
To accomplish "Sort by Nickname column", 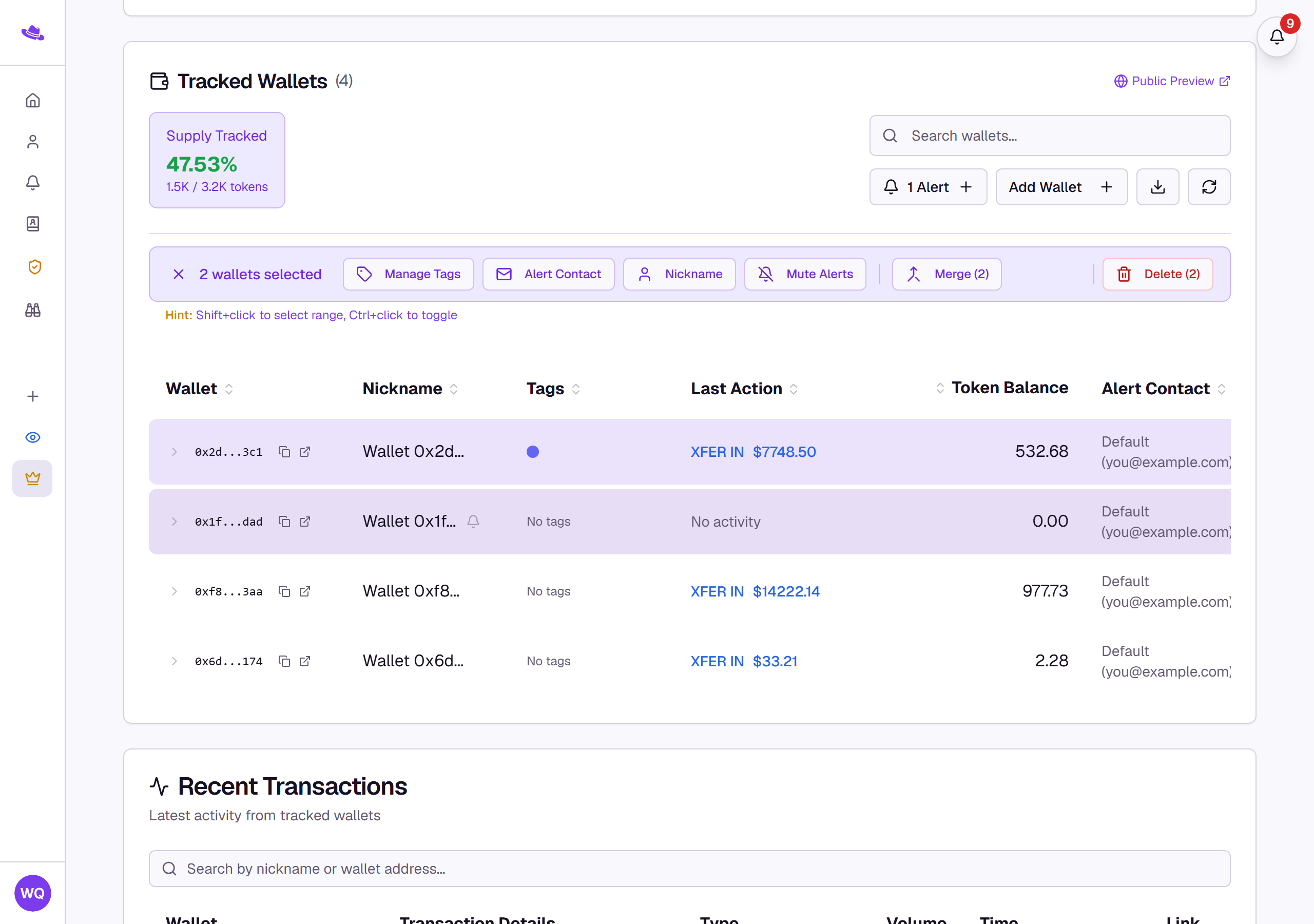I will (410, 389).
